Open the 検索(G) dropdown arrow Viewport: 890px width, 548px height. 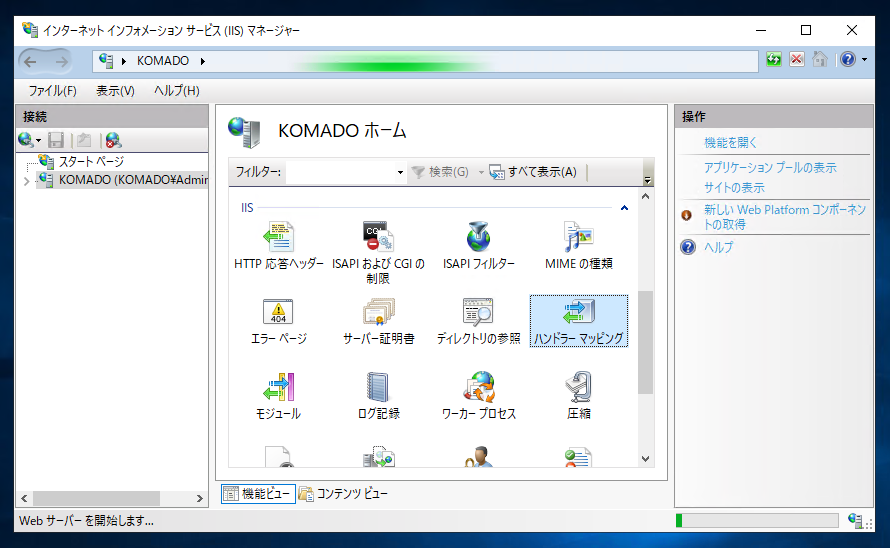[x=481, y=172]
